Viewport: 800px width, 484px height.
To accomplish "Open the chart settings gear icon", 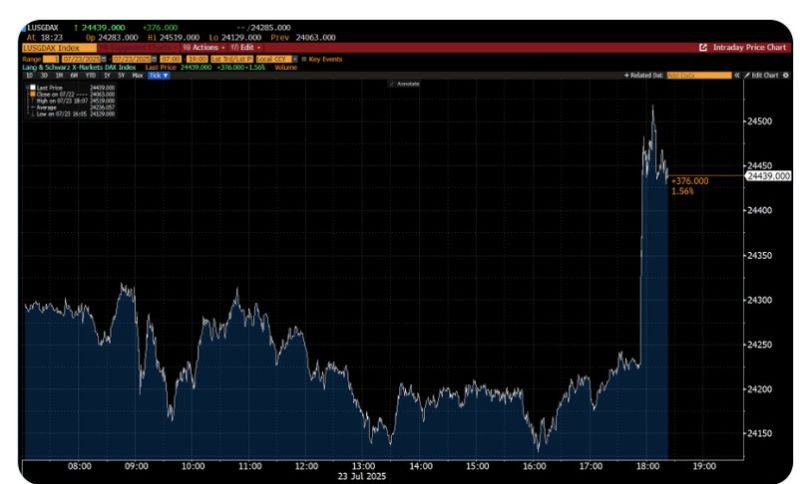I will coord(786,75).
